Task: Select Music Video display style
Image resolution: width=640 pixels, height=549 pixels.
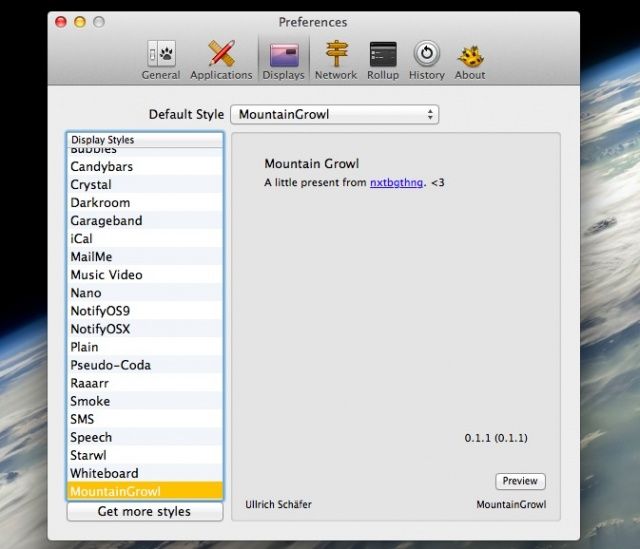Action: click(106, 274)
